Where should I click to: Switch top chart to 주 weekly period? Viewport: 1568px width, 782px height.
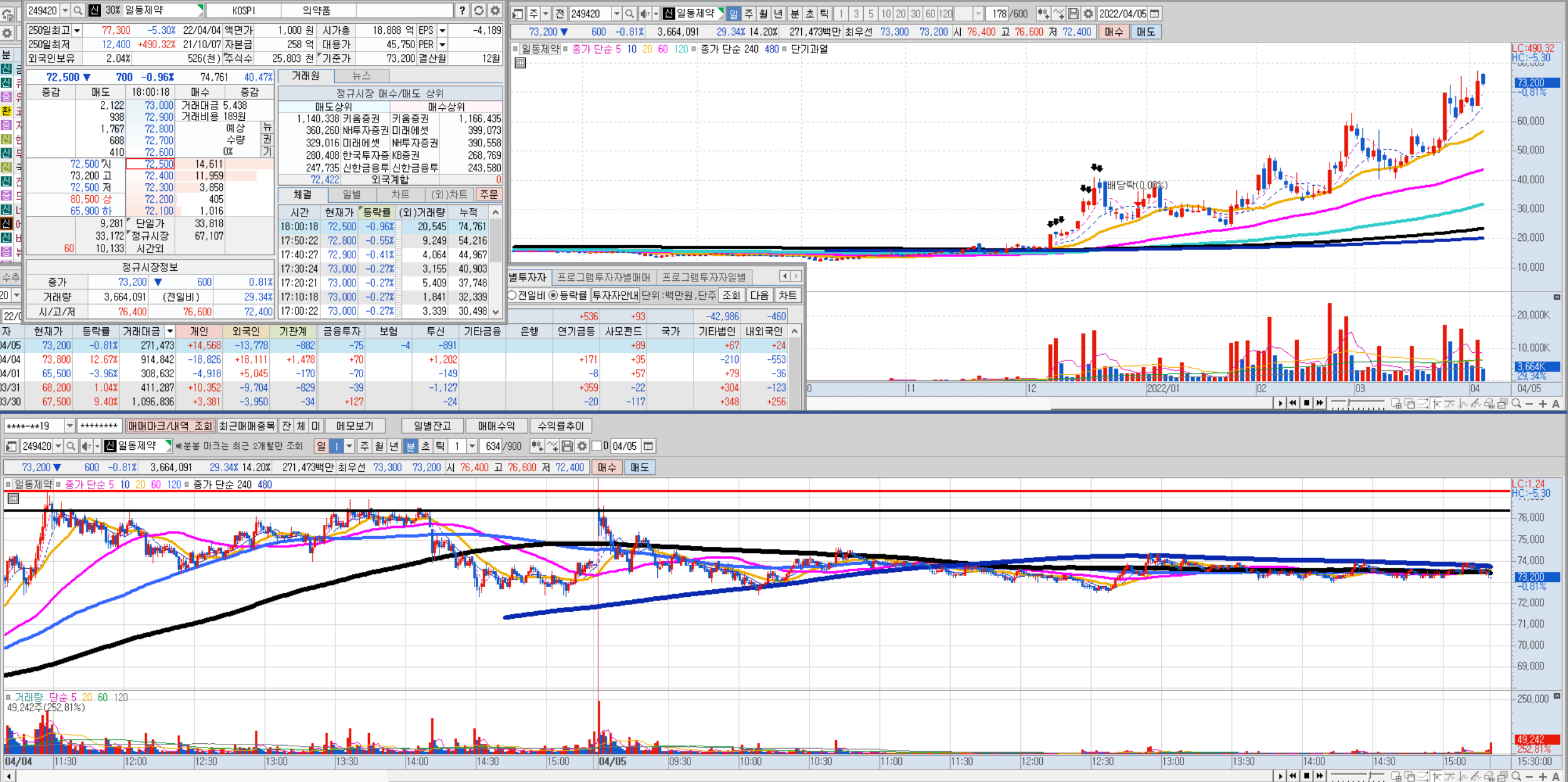click(x=749, y=14)
